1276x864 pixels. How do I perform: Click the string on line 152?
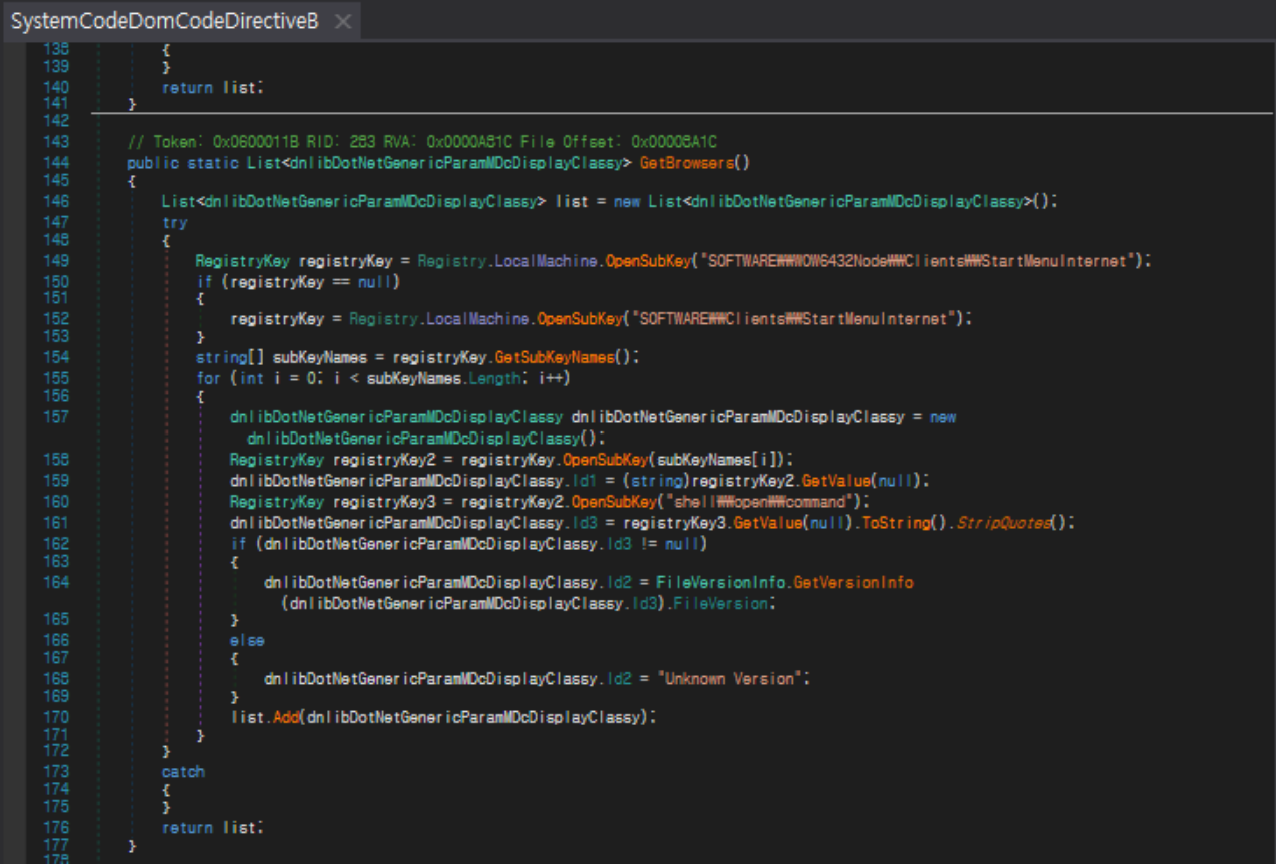[x=795, y=319]
